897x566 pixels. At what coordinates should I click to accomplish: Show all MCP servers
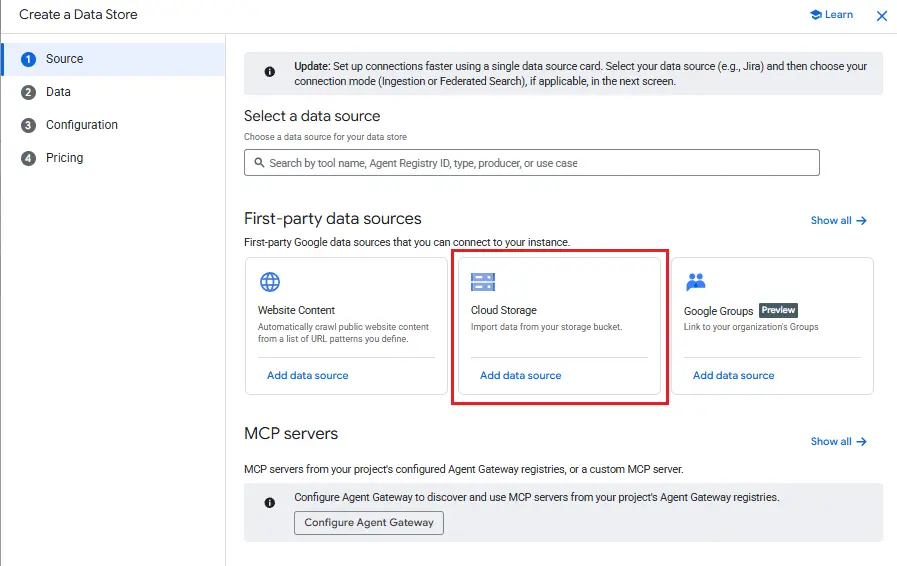[x=839, y=441]
